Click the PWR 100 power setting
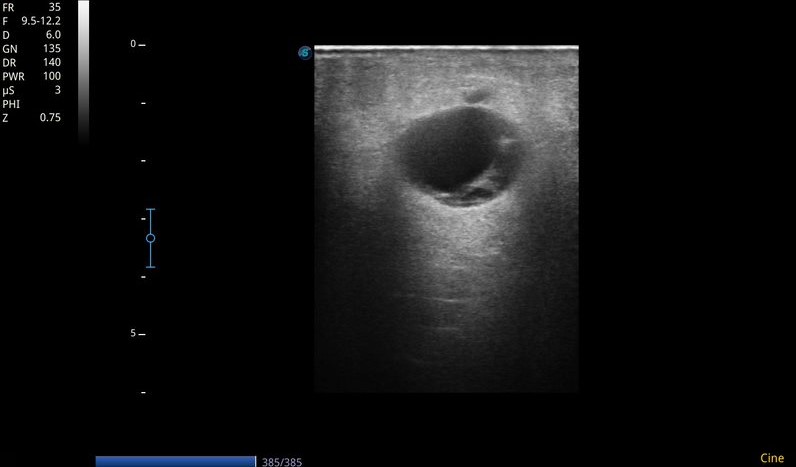The height and width of the screenshot is (467, 796). coord(32,76)
